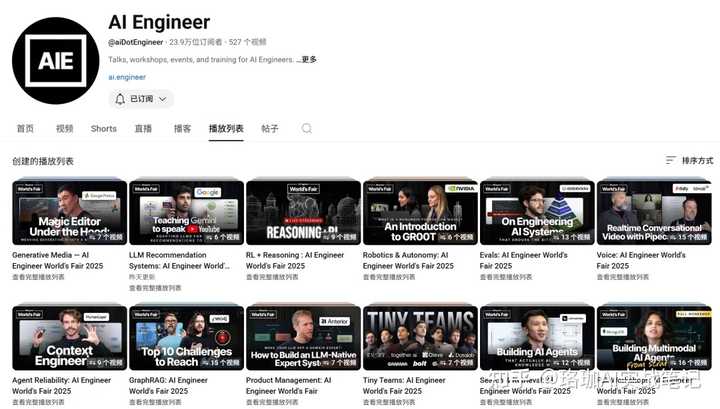Switch to the 播客 tab
This screenshot has height=409, width=720.
point(182,129)
